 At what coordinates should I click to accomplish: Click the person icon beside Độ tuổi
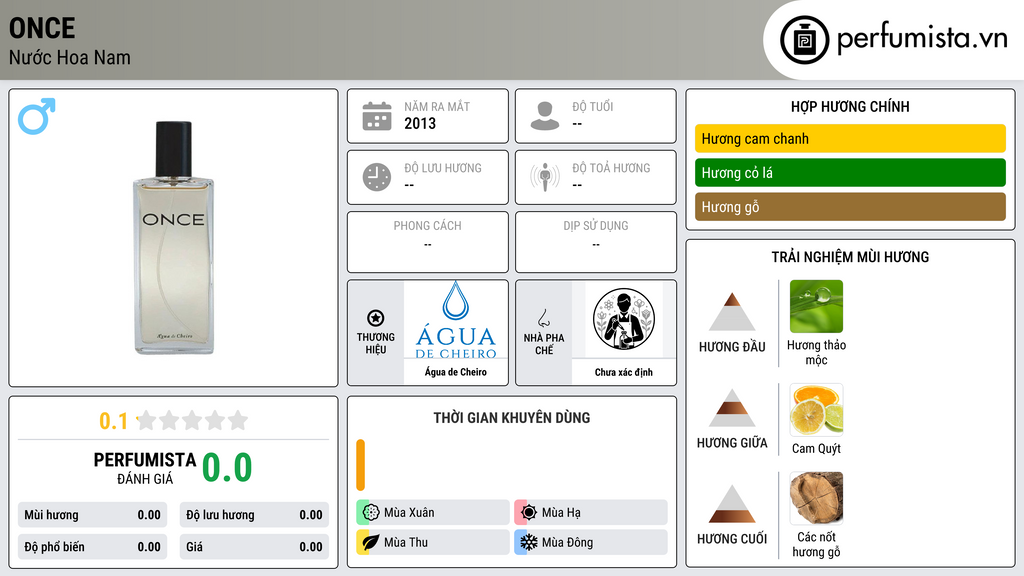click(x=545, y=116)
